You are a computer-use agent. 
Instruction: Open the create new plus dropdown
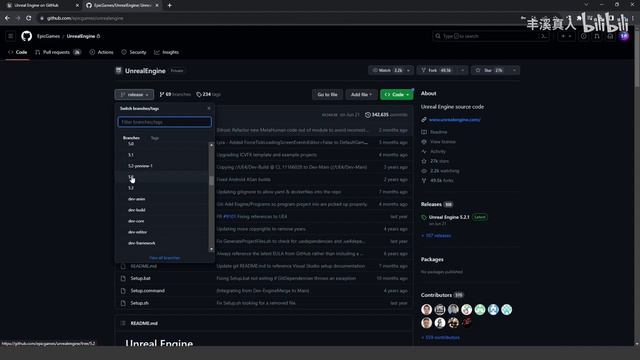pos(566,36)
